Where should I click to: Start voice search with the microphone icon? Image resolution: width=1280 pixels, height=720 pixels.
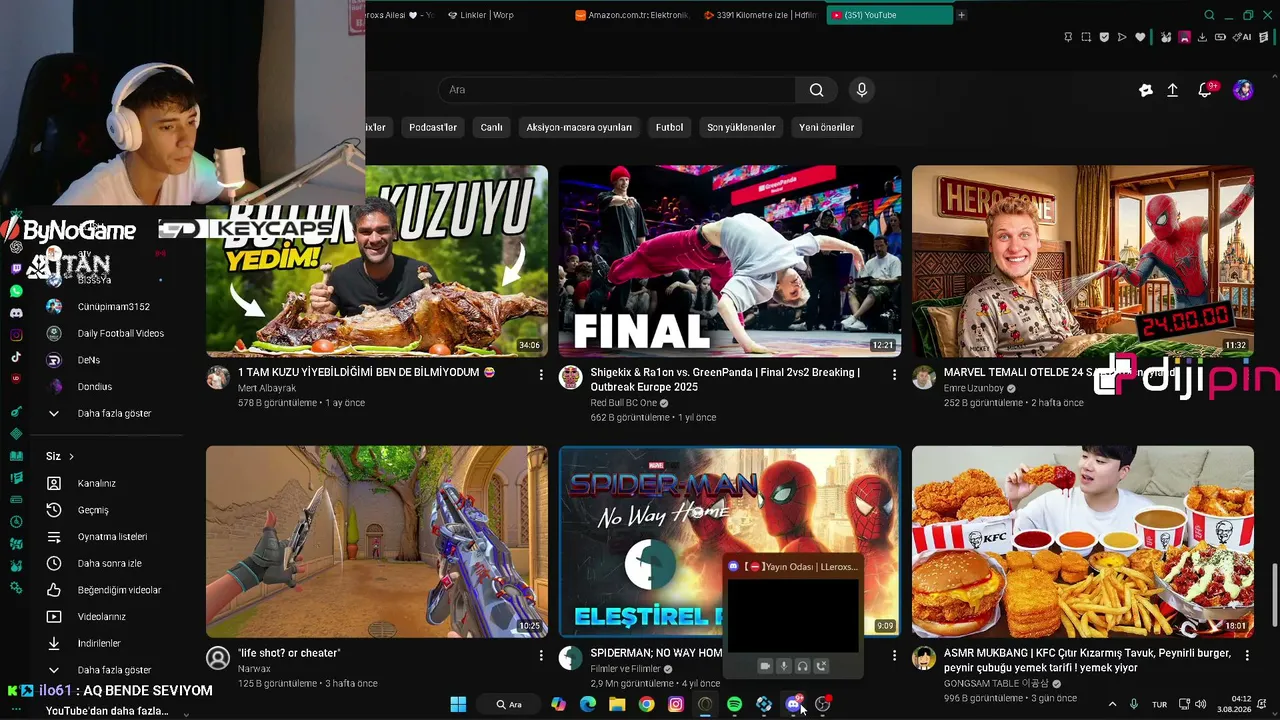pyautogui.click(x=862, y=90)
